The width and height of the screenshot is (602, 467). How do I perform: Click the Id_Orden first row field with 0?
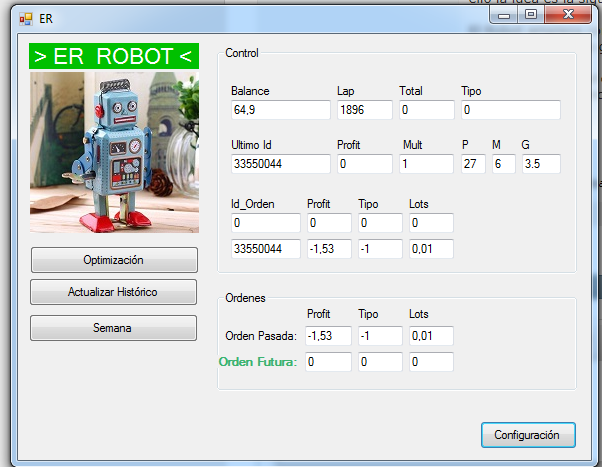[266, 223]
